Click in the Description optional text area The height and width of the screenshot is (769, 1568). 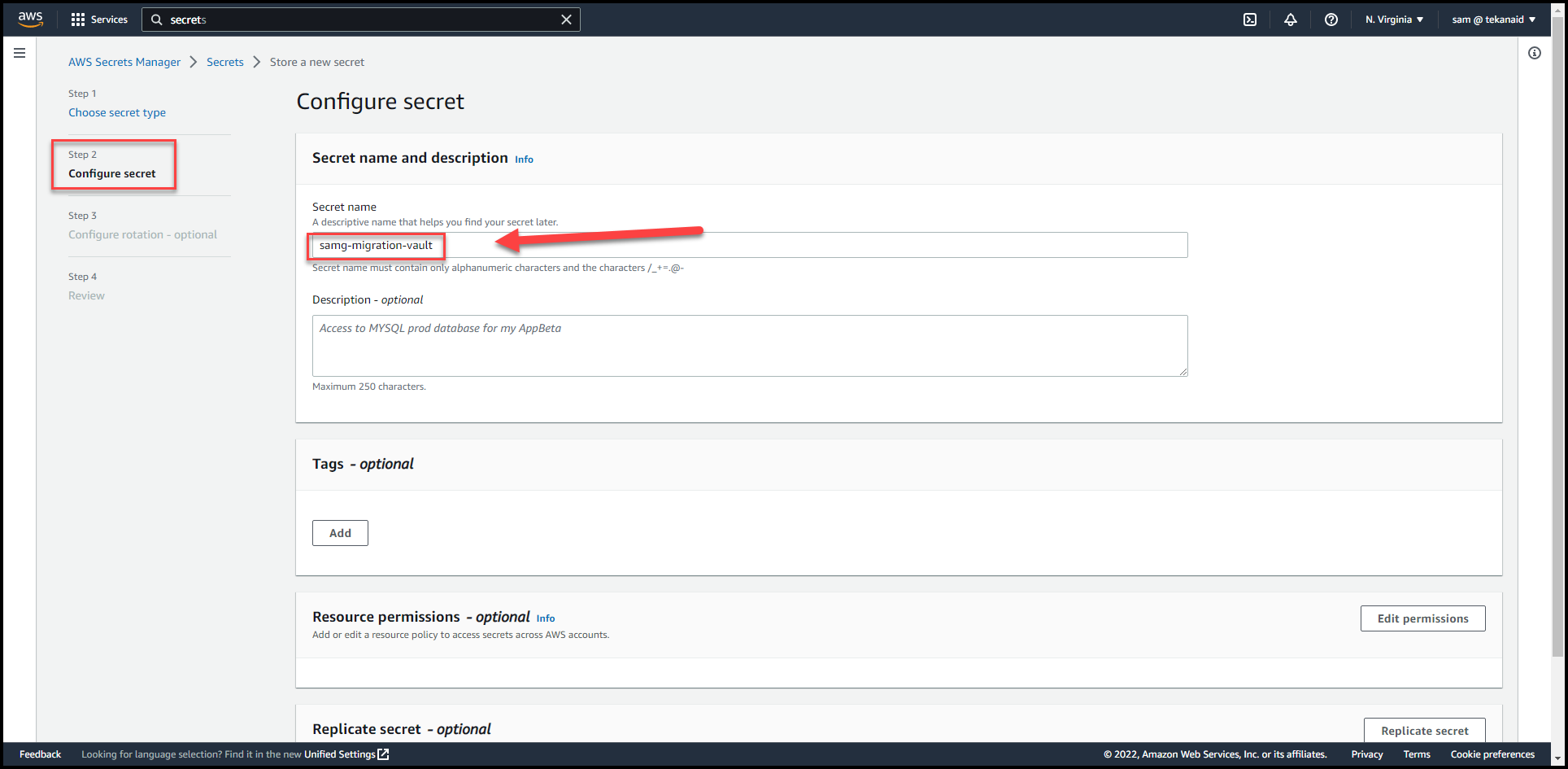[749, 345]
